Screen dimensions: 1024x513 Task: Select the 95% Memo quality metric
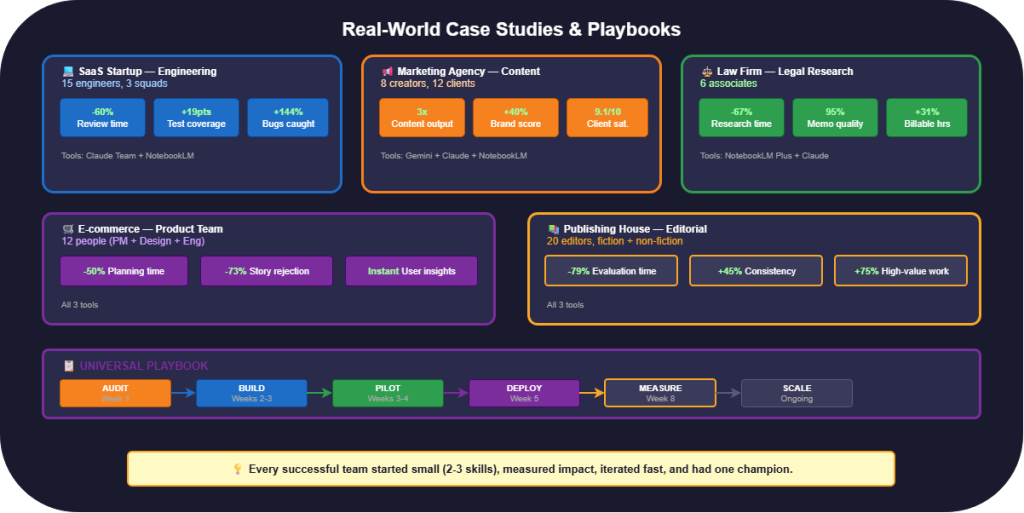(x=835, y=117)
